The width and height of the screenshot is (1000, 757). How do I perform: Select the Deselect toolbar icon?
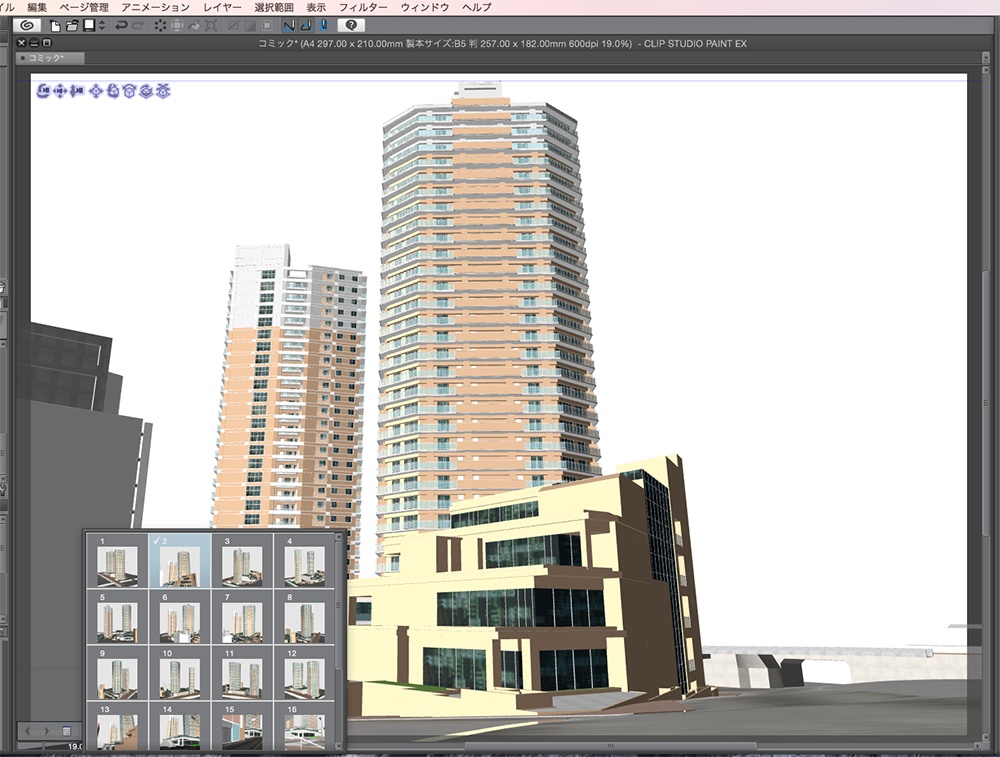coord(234,26)
